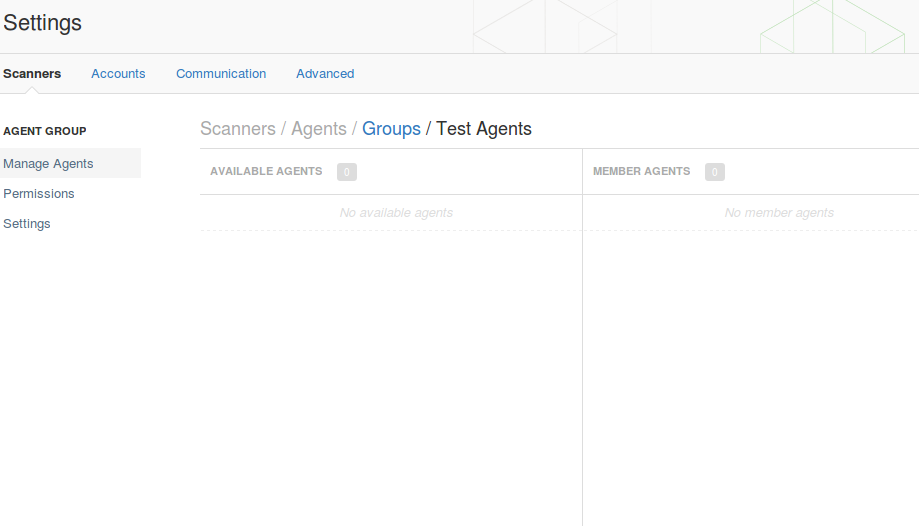Click the Groups breadcrumb link
The image size is (919, 526).
coord(391,128)
